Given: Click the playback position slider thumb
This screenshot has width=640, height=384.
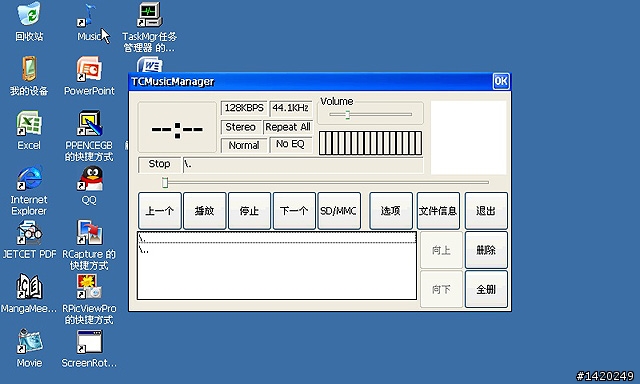Looking at the screenshot, I should 165,182.
